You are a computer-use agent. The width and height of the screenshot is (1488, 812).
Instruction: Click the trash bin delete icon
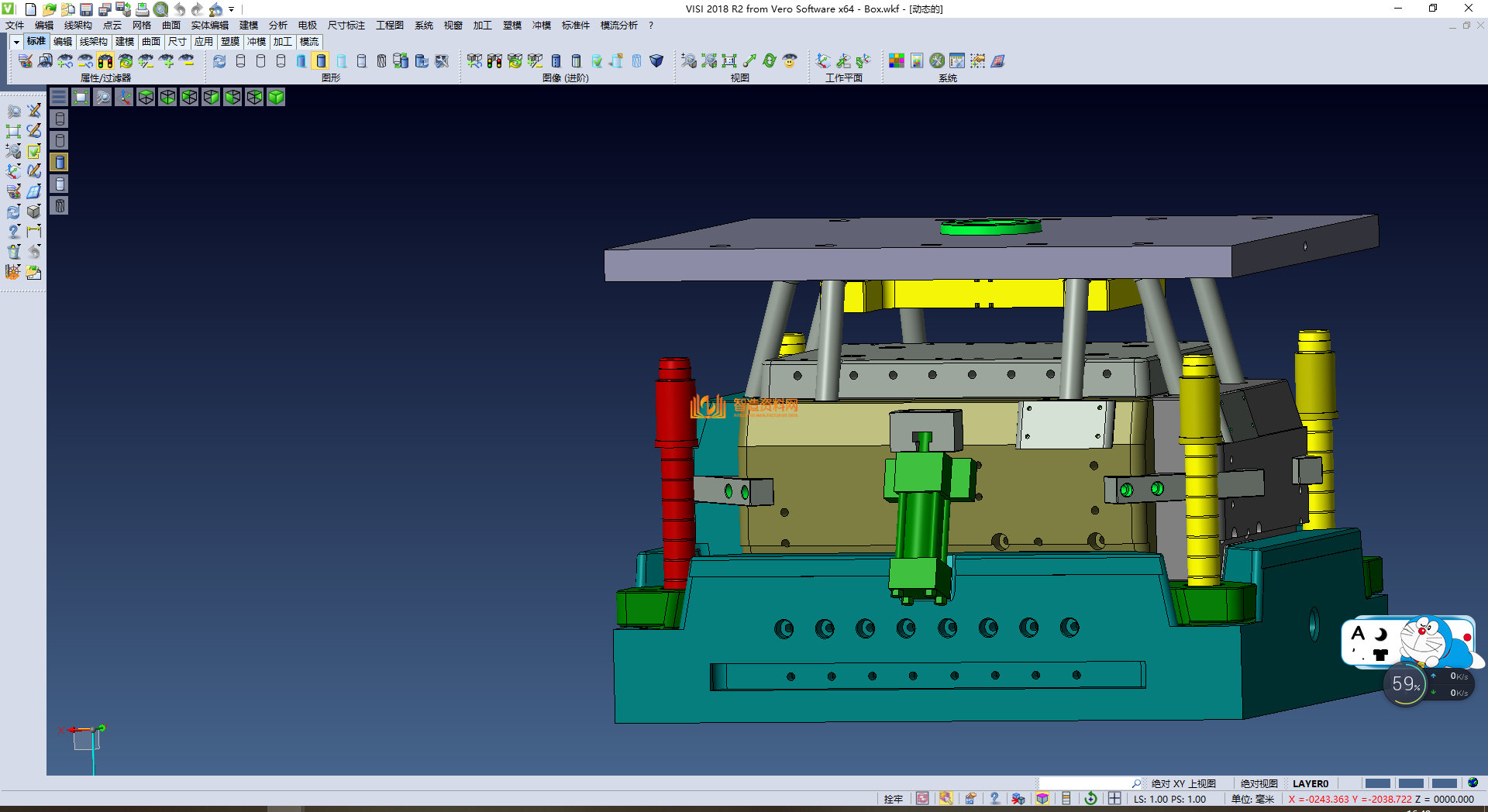14,252
